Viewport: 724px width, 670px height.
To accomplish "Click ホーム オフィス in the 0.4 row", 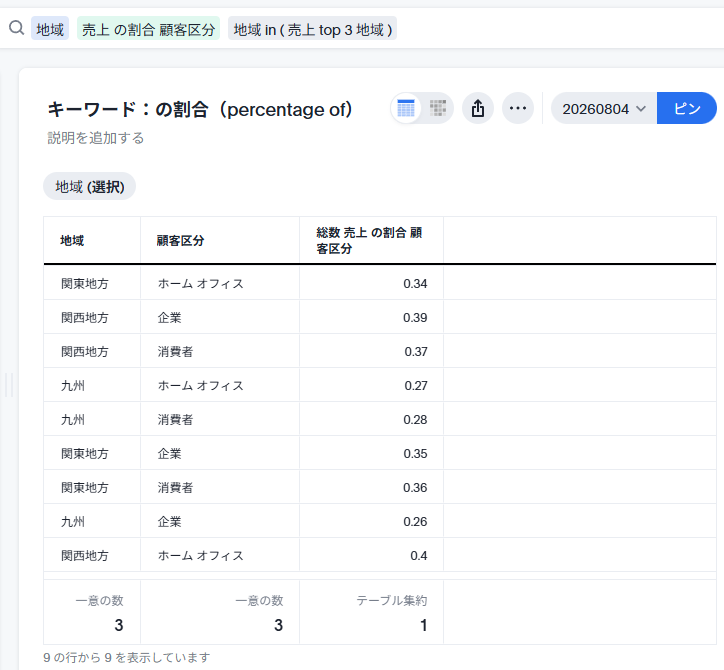I will click(x=200, y=556).
